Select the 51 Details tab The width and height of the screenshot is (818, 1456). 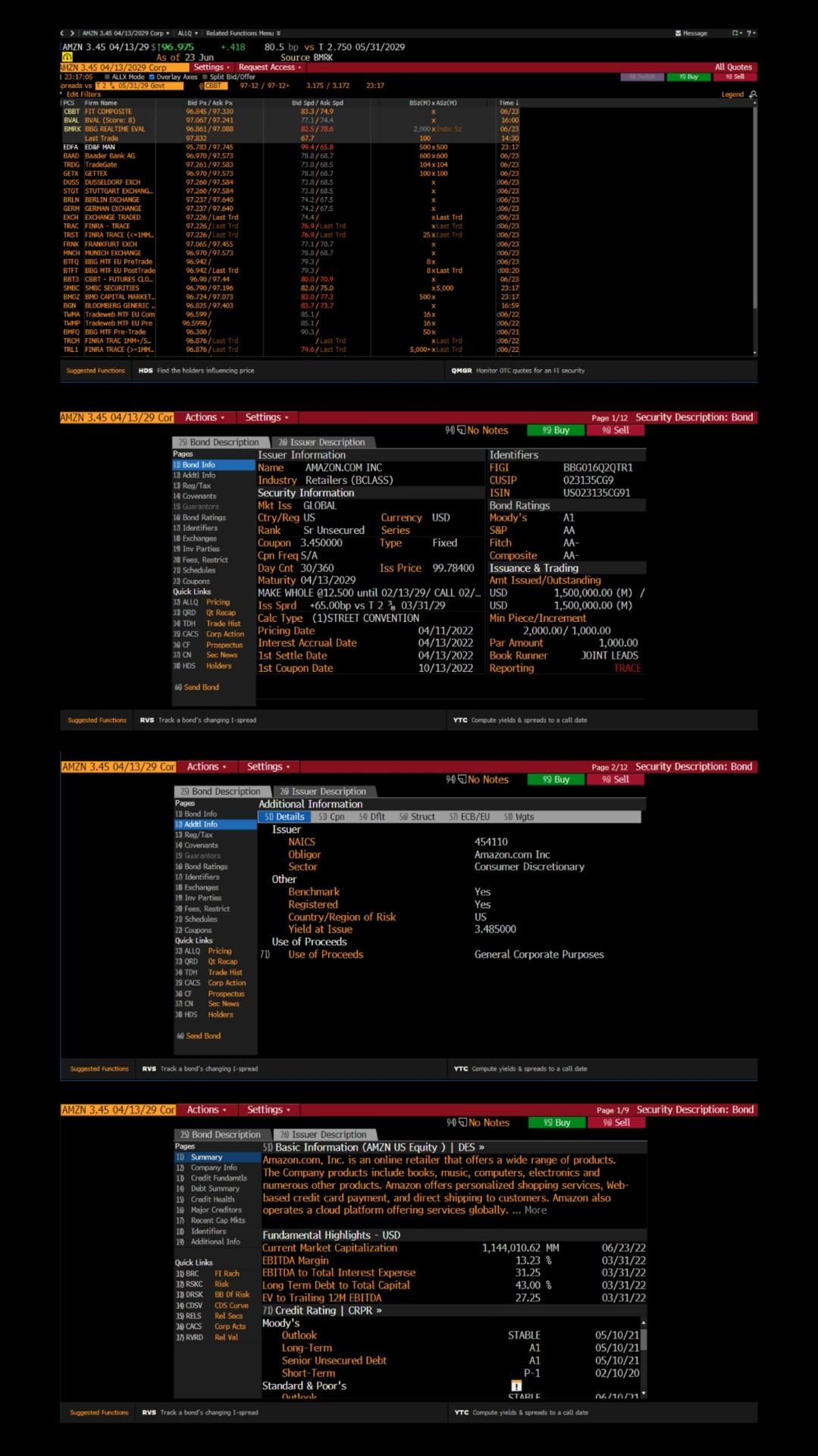284,817
